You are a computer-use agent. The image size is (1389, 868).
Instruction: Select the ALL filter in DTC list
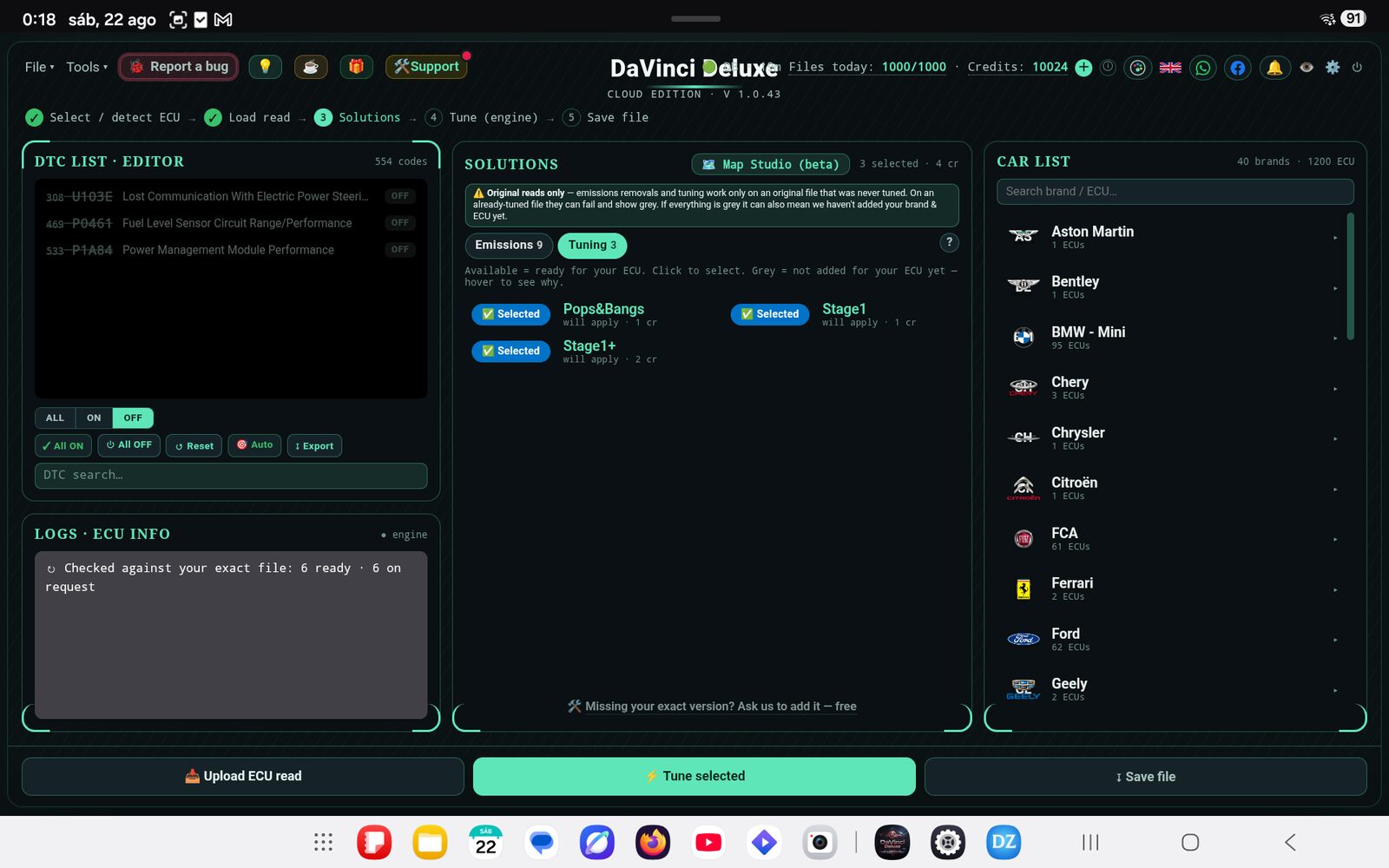pos(55,418)
